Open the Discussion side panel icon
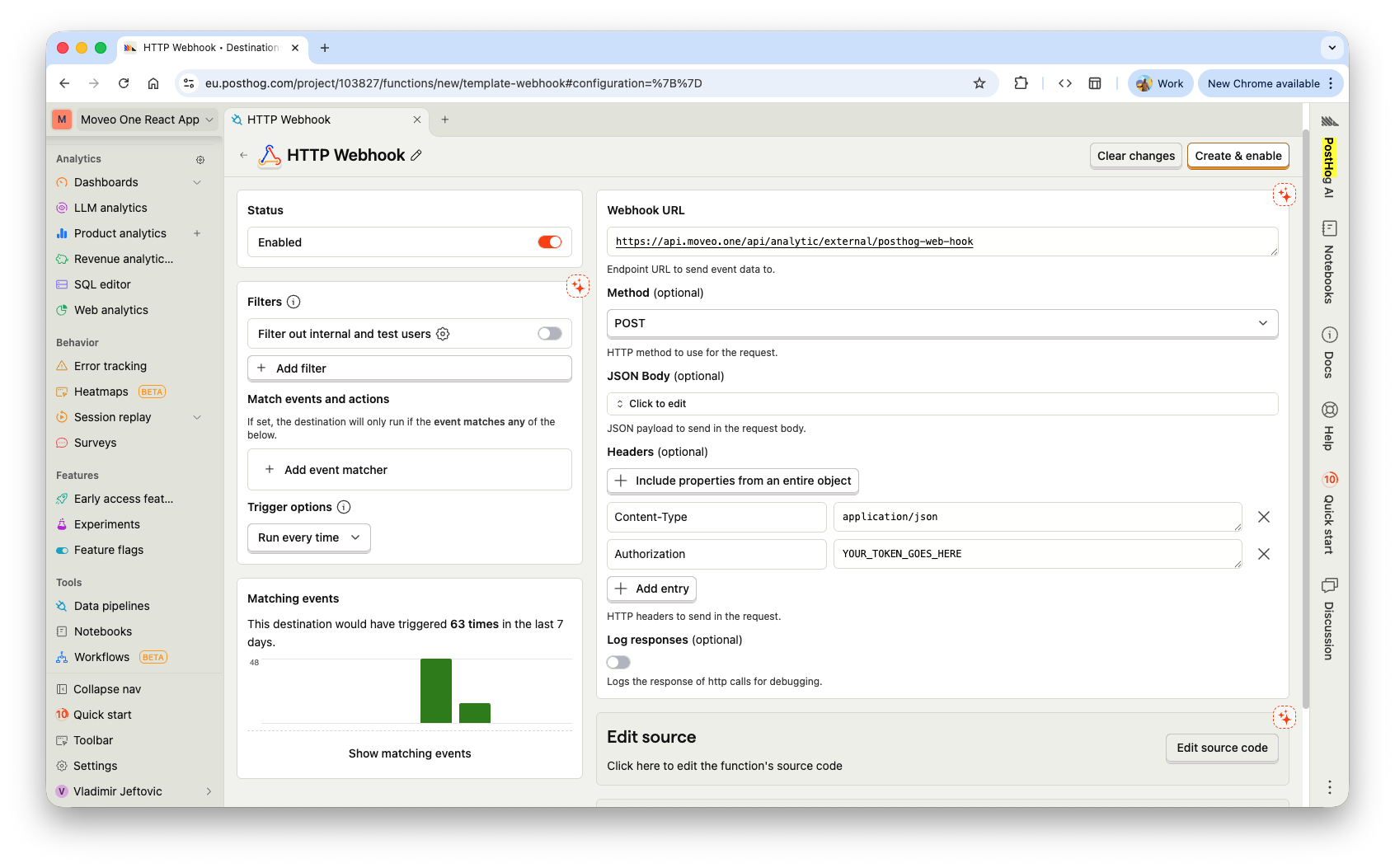 click(1329, 585)
